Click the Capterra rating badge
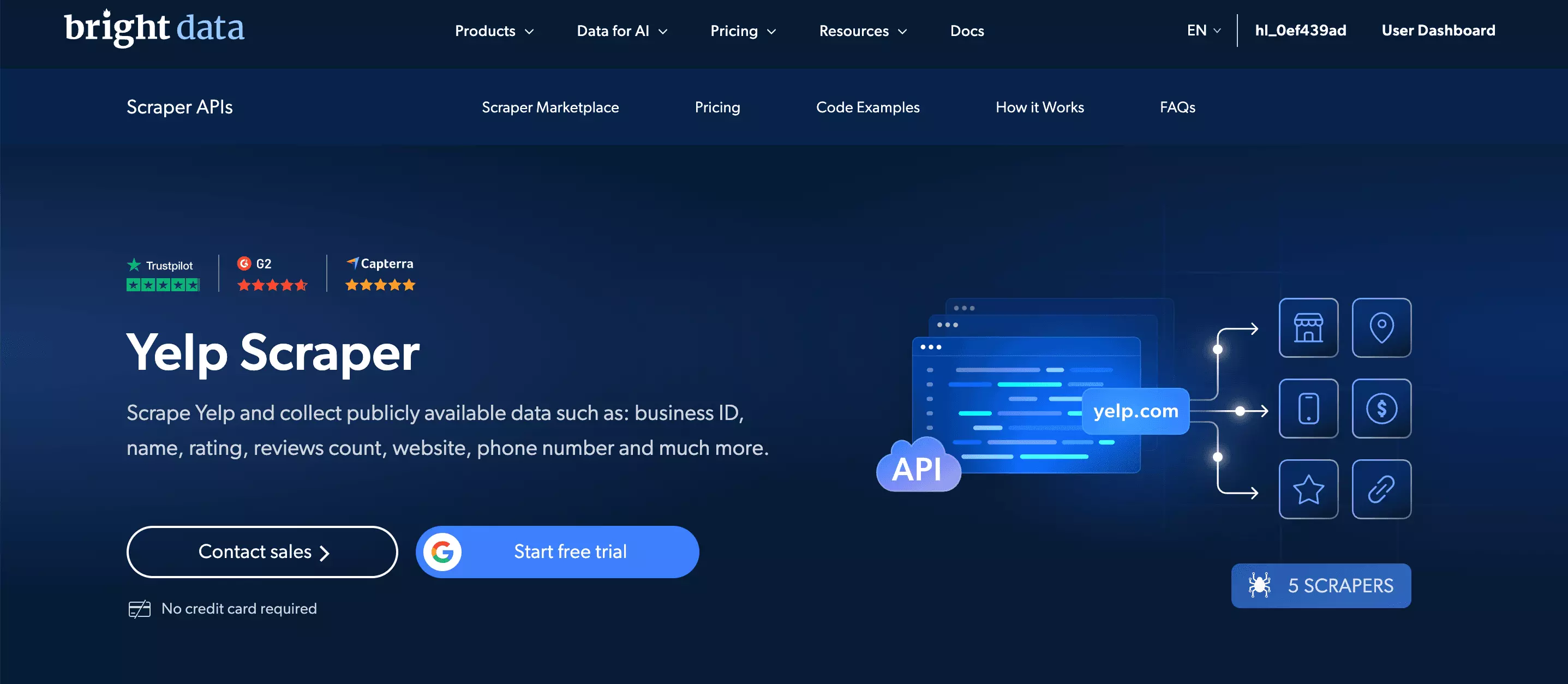Image resolution: width=1568 pixels, height=684 pixels. pos(380,274)
